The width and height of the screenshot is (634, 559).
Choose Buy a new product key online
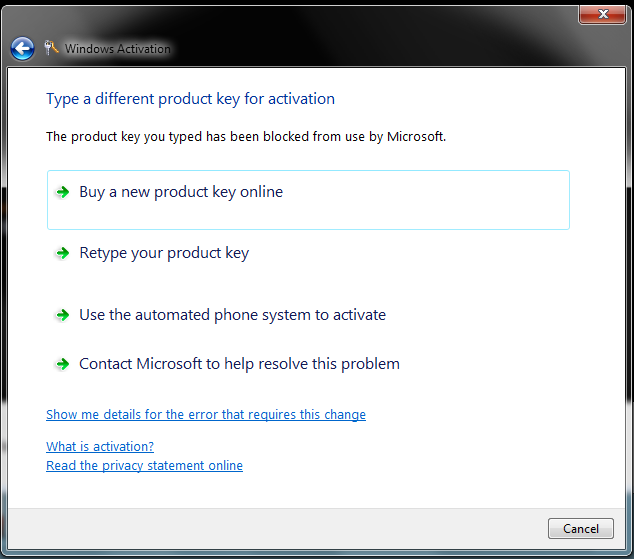pos(181,192)
